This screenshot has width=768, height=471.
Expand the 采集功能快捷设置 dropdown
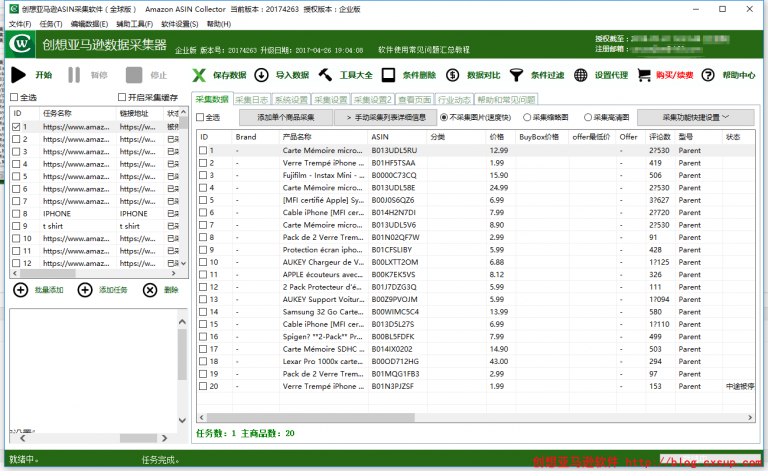(696, 118)
